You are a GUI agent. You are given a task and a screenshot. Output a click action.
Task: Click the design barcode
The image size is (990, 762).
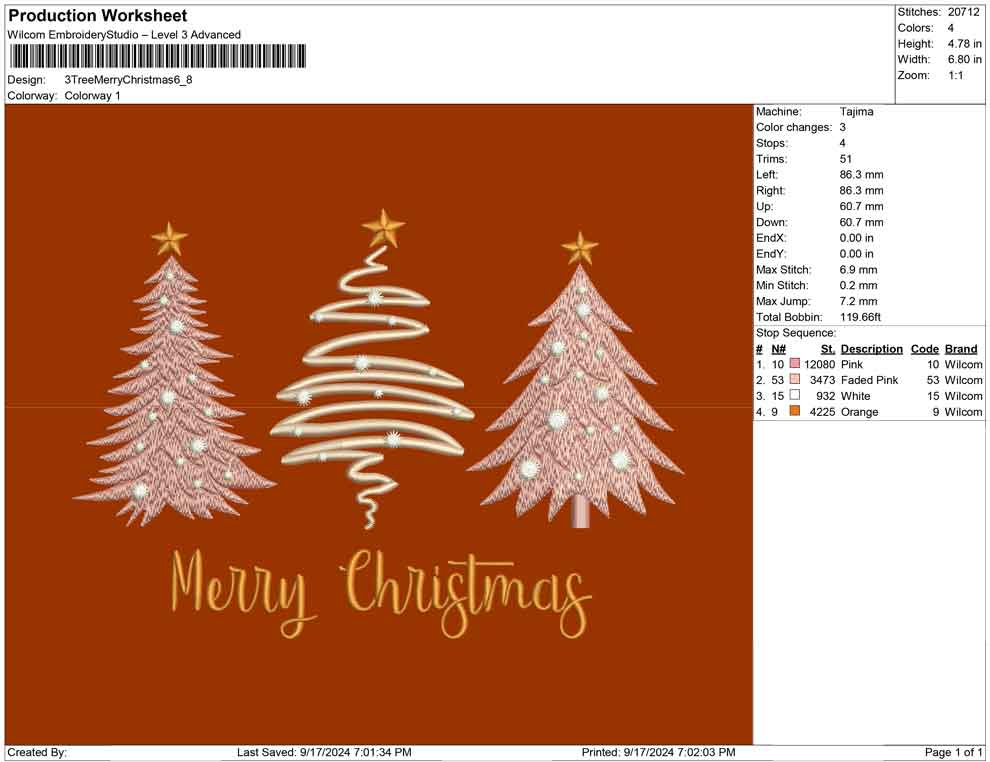(x=157, y=56)
